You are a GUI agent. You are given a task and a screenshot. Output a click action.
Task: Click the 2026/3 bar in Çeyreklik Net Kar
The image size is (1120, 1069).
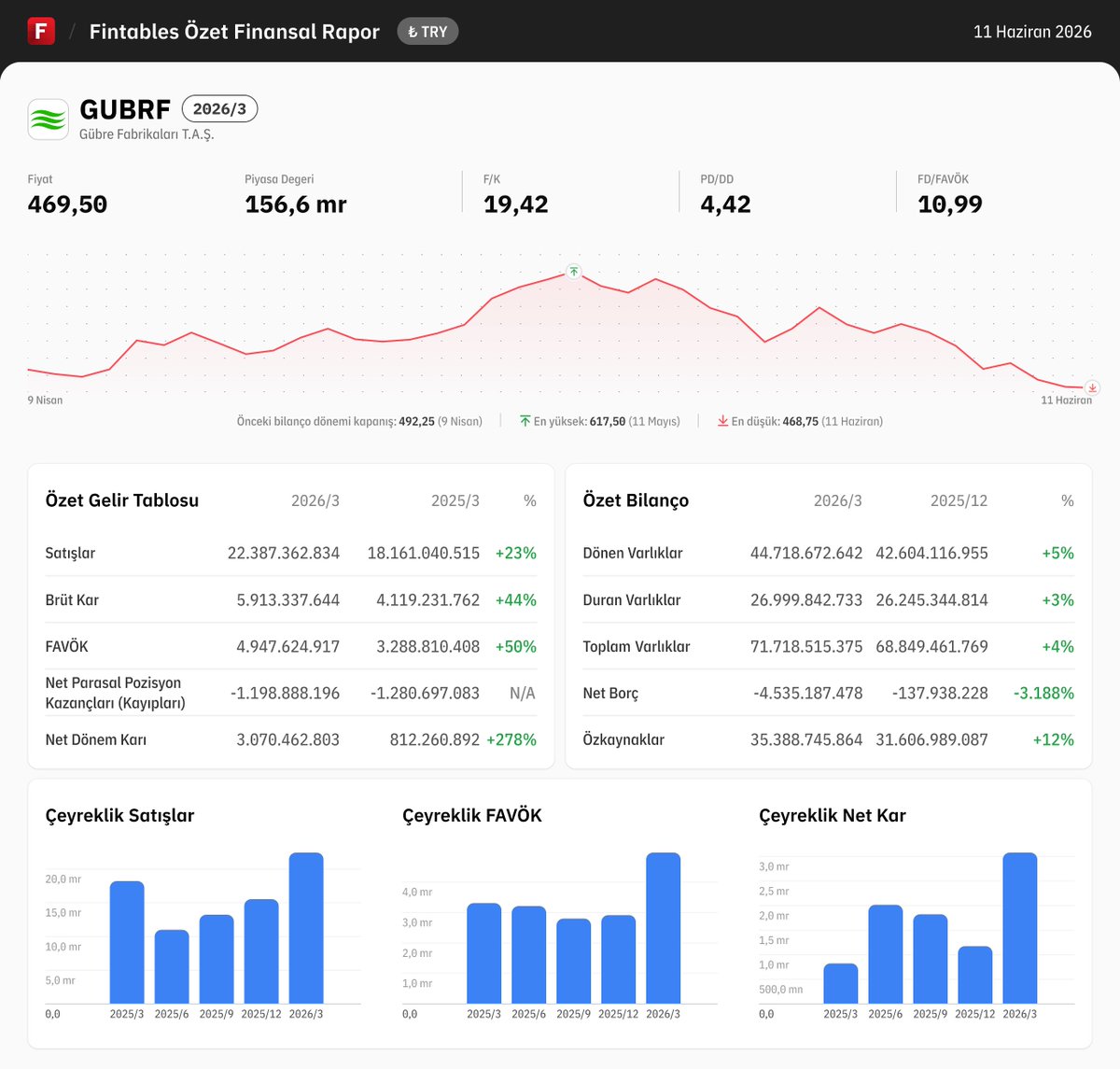tap(1020, 928)
